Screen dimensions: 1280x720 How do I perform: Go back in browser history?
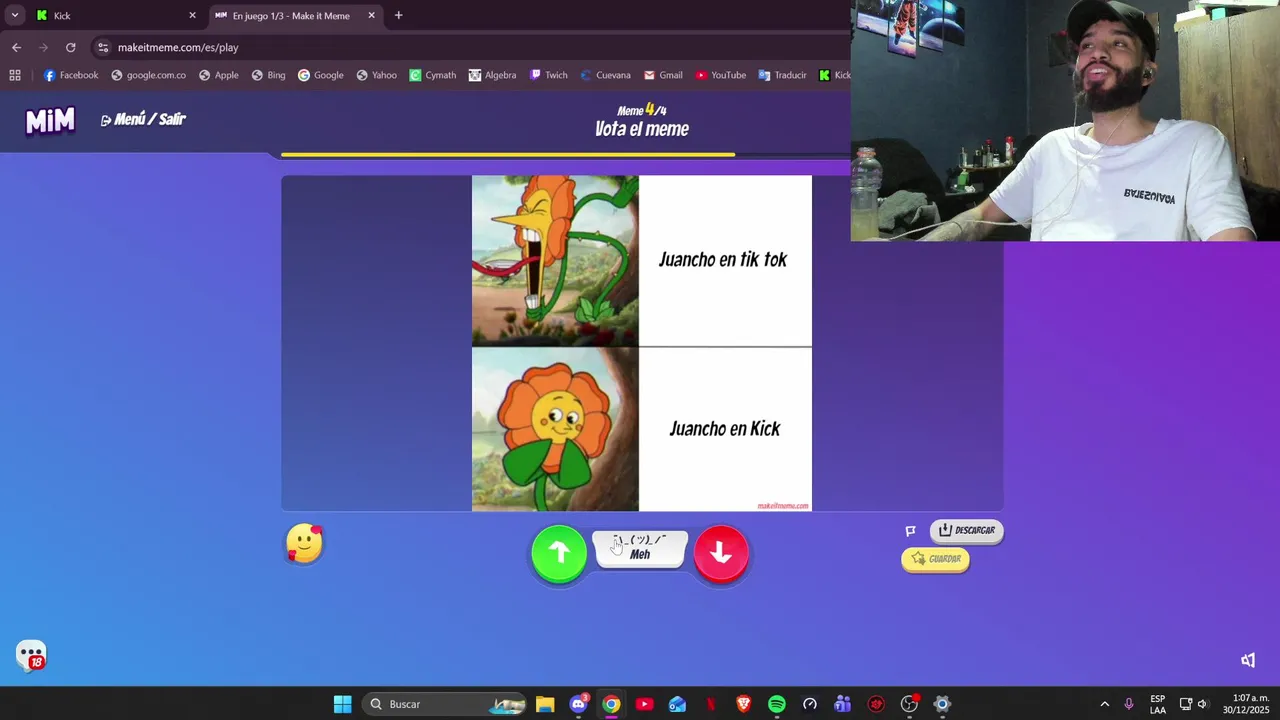[16, 47]
